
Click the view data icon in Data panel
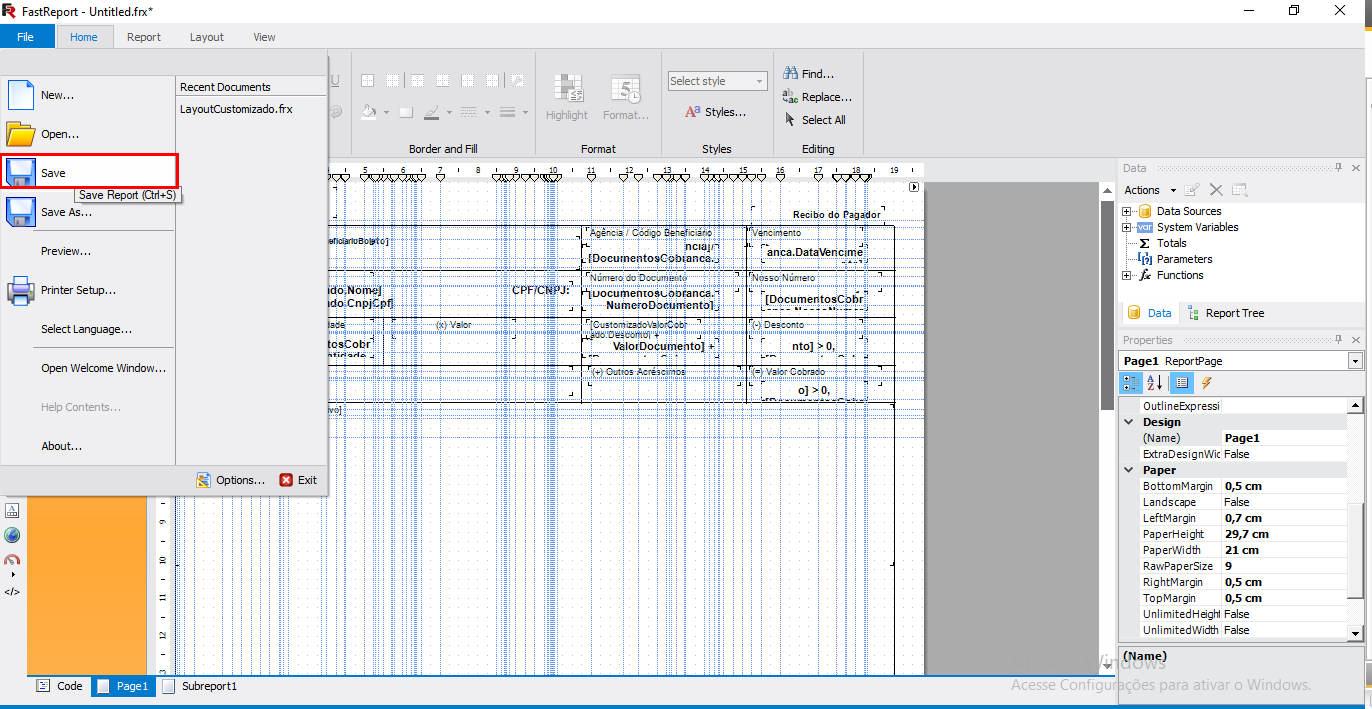click(1240, 190)
